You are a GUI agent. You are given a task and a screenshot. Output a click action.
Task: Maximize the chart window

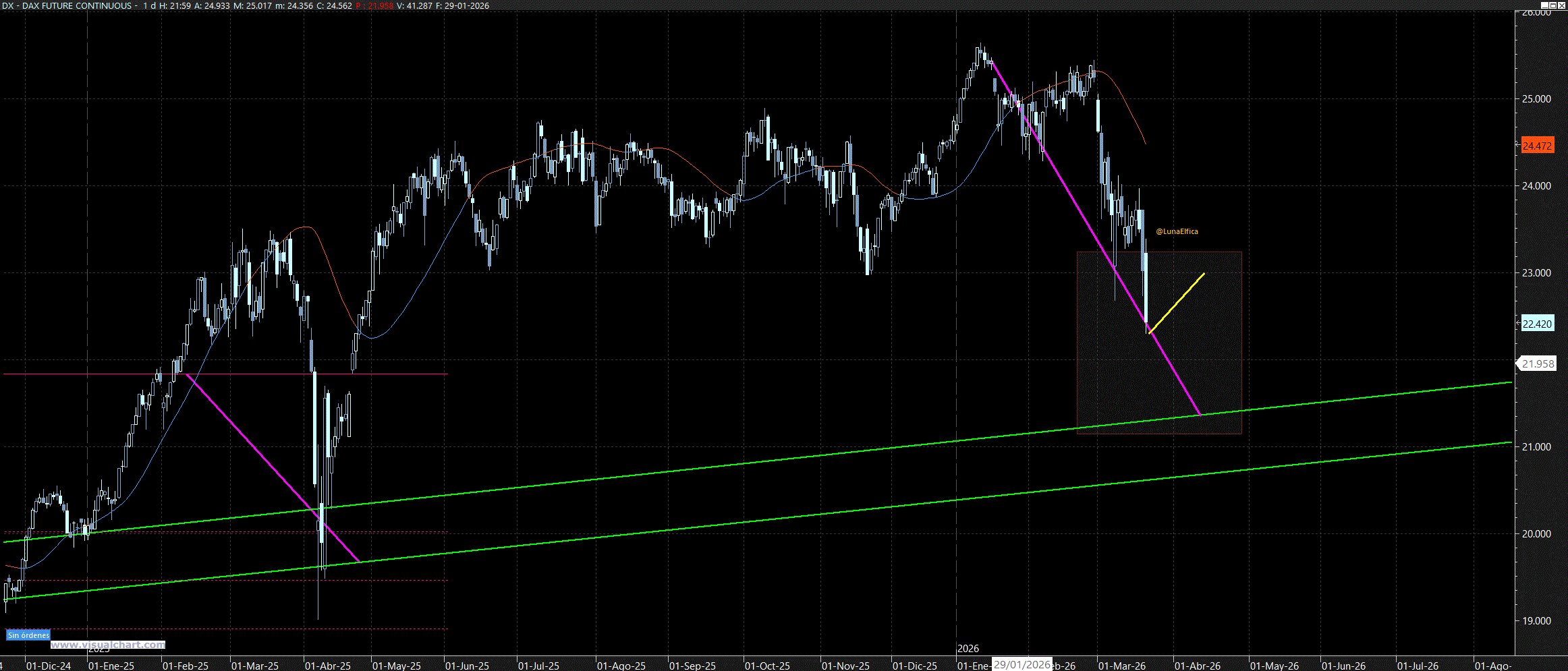[x=1552, y=5]
